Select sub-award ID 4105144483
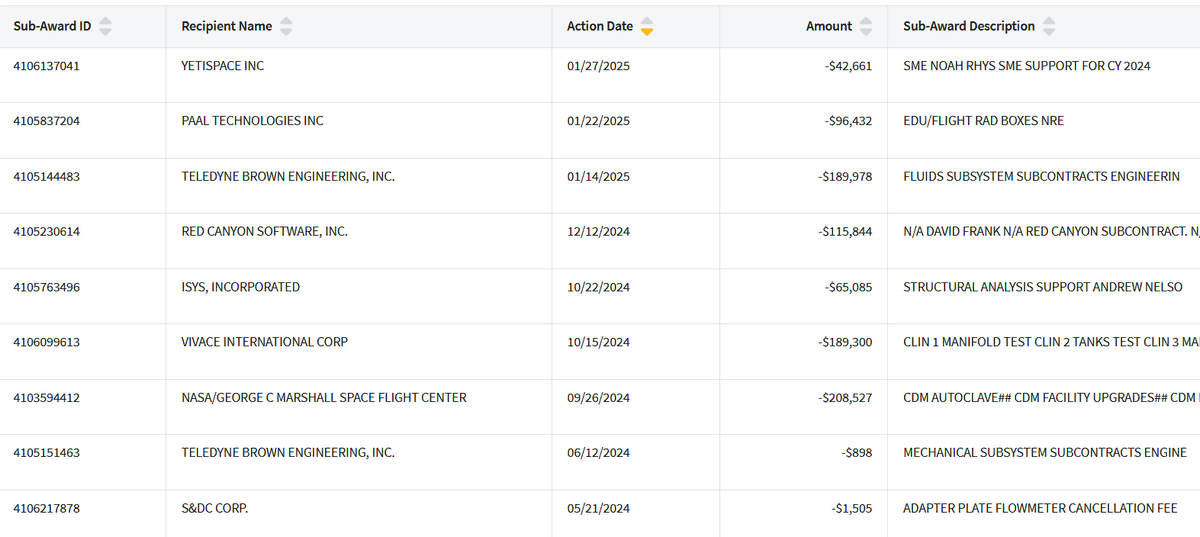The image size is (1200, 537). (46, 176)
